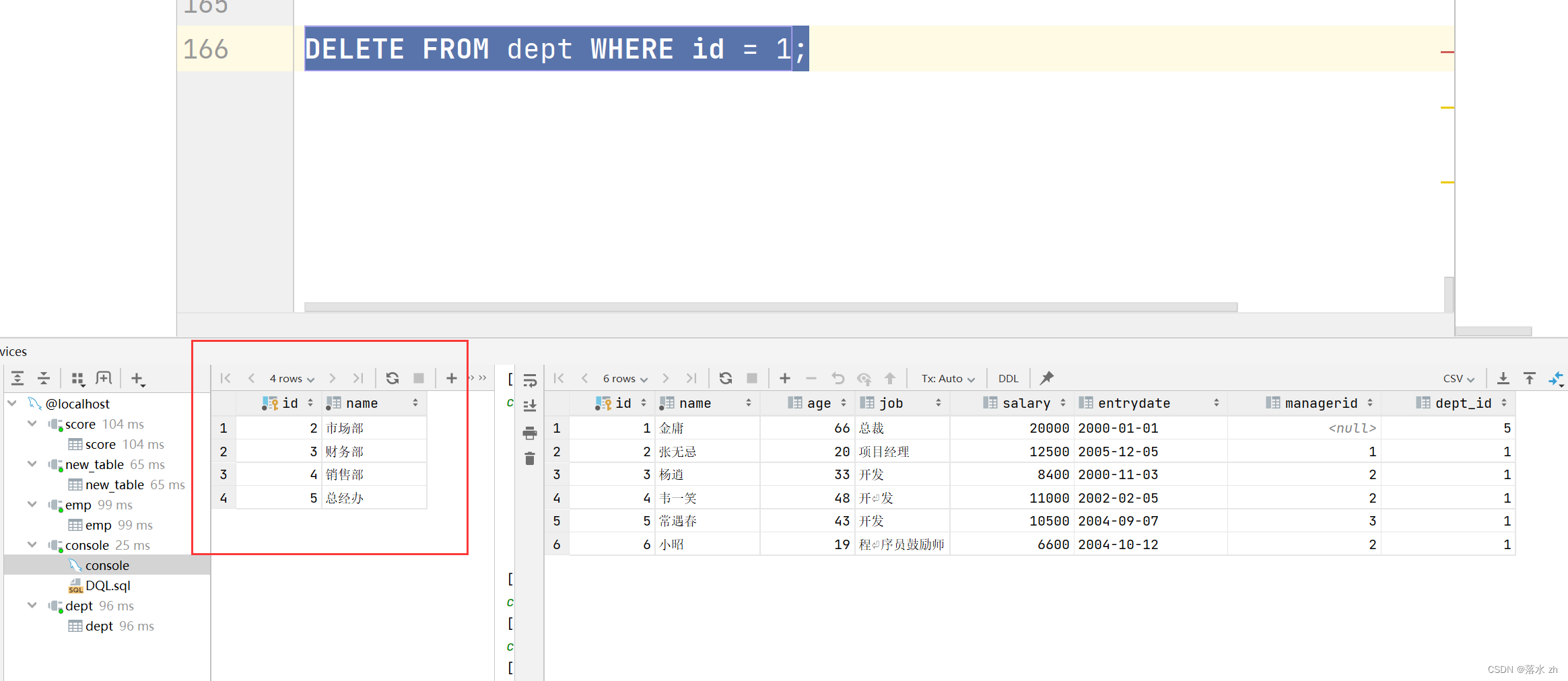Go to last page in emp result grid
The image size is (1568, 681).
pyautogui.click(x=691, y=378)
